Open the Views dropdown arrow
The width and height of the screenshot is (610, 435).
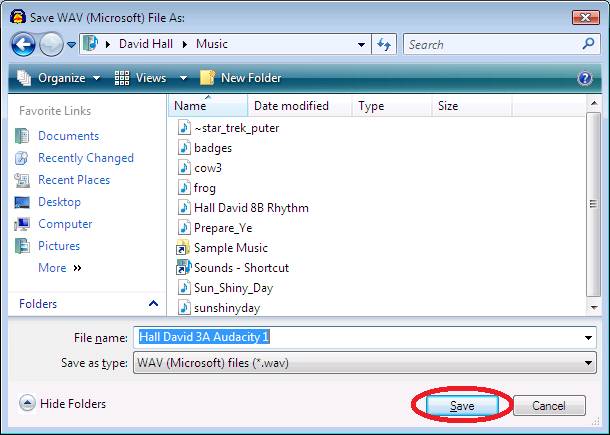183,78
